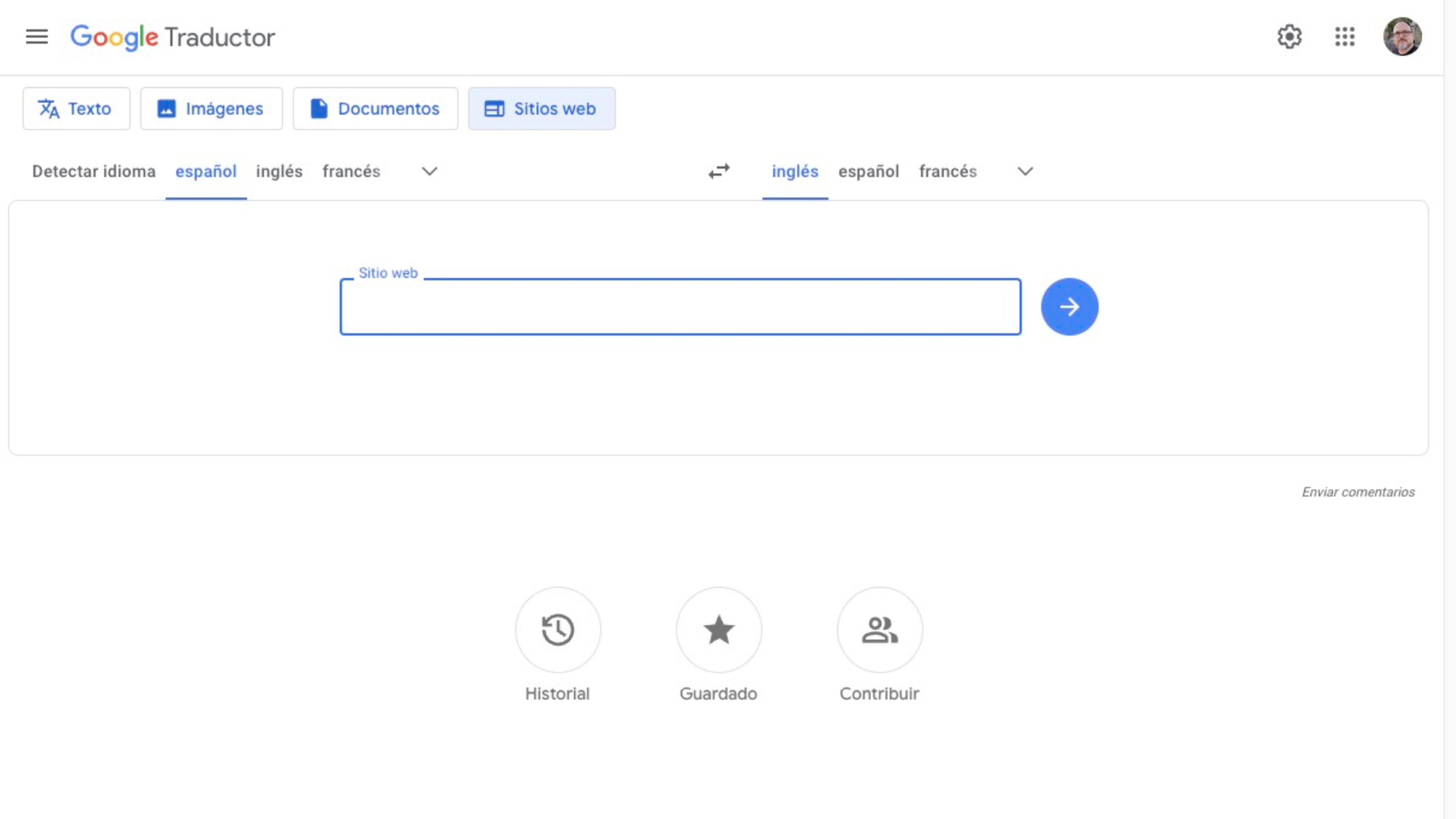Click the blue arrow translate button

pos(1069,307)
